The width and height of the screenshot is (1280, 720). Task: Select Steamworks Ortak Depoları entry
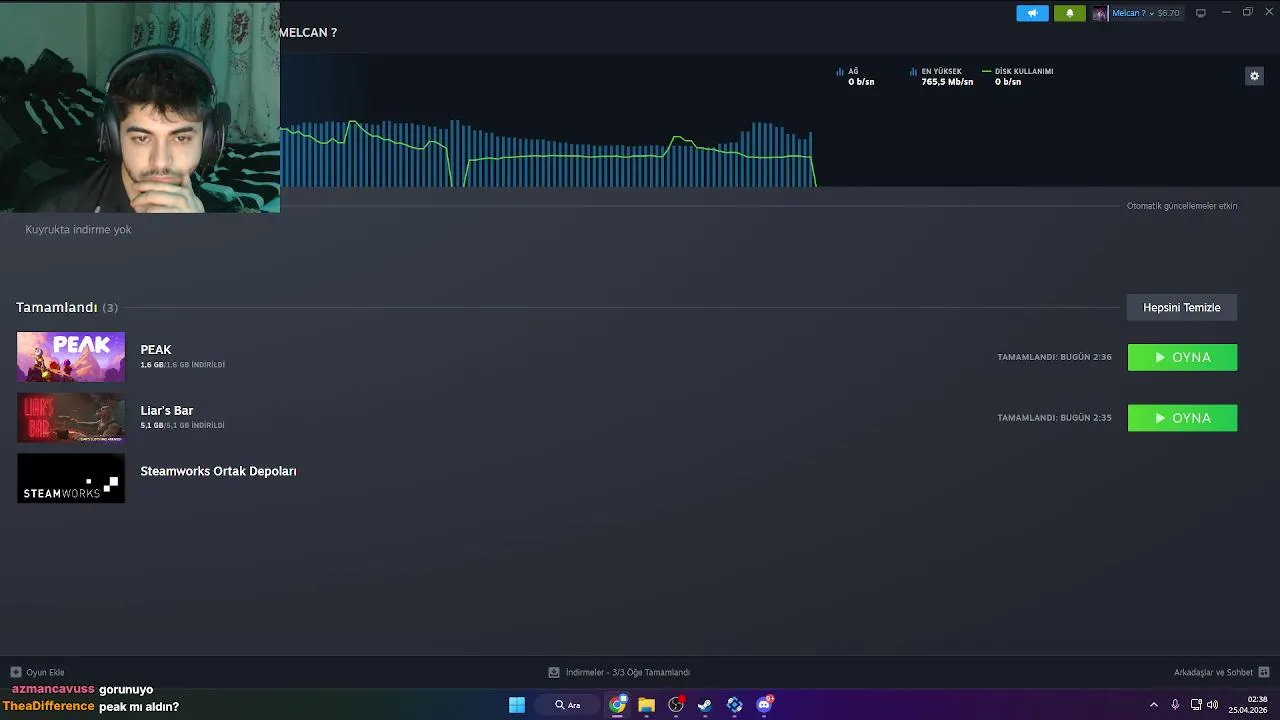(x=218, y=471)
